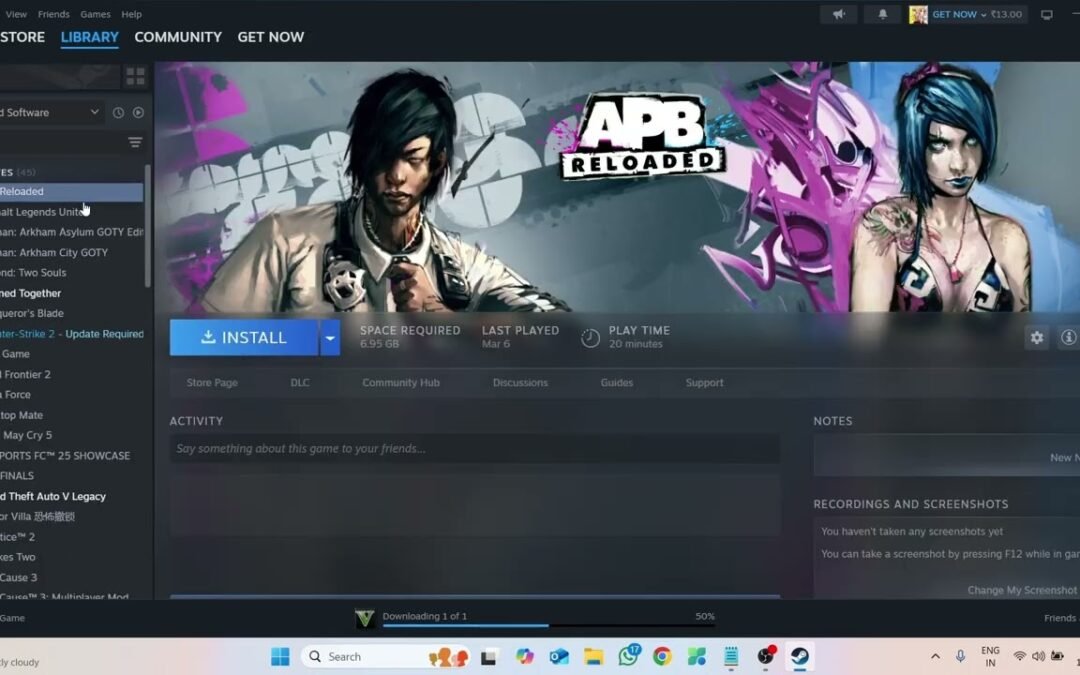Open the View menu
1080x675 pixels.
pos(16,14)
